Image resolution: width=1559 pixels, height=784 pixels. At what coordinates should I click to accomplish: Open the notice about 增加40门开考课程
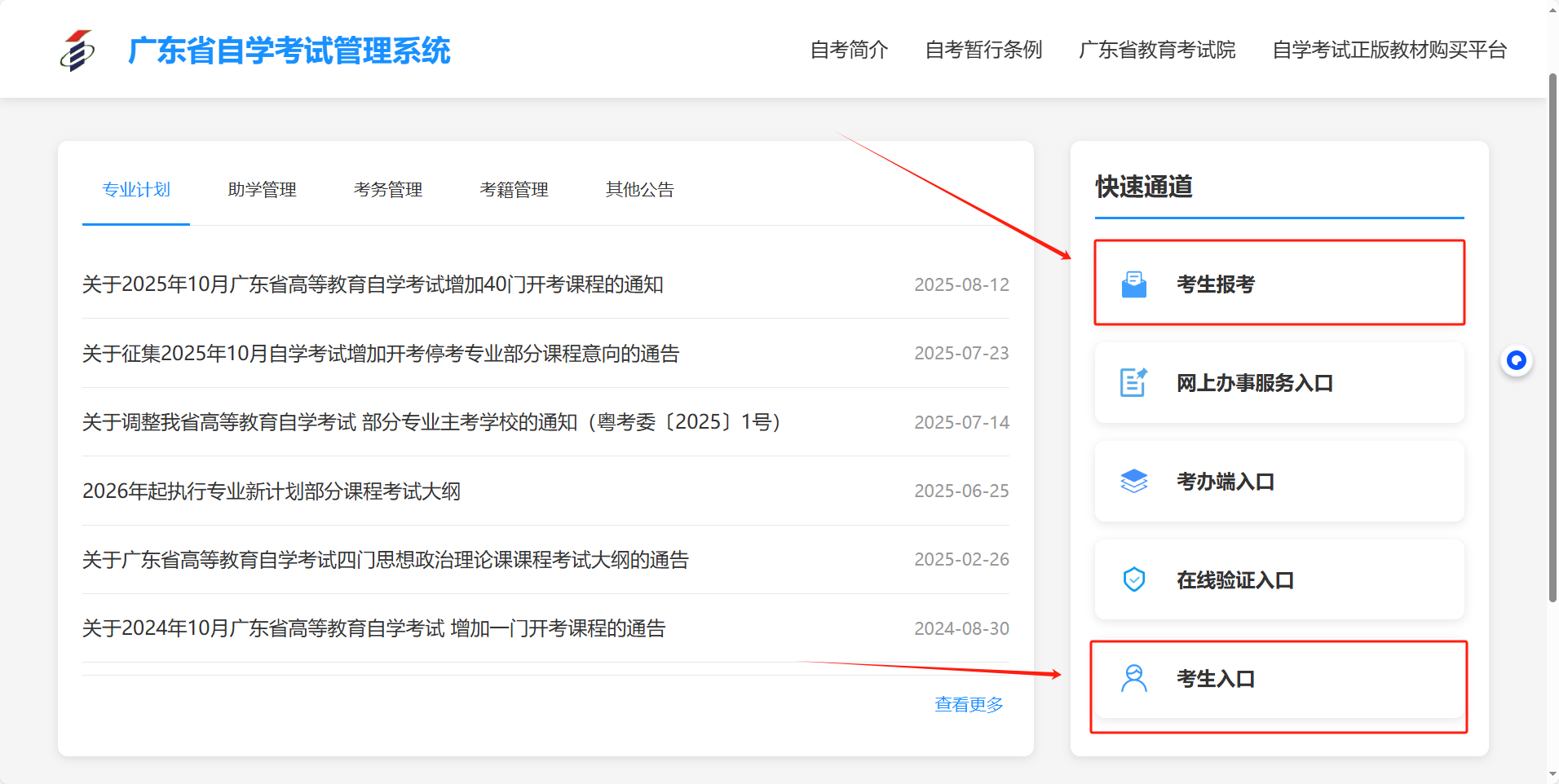pyautogui.click(x=373, y=284)
